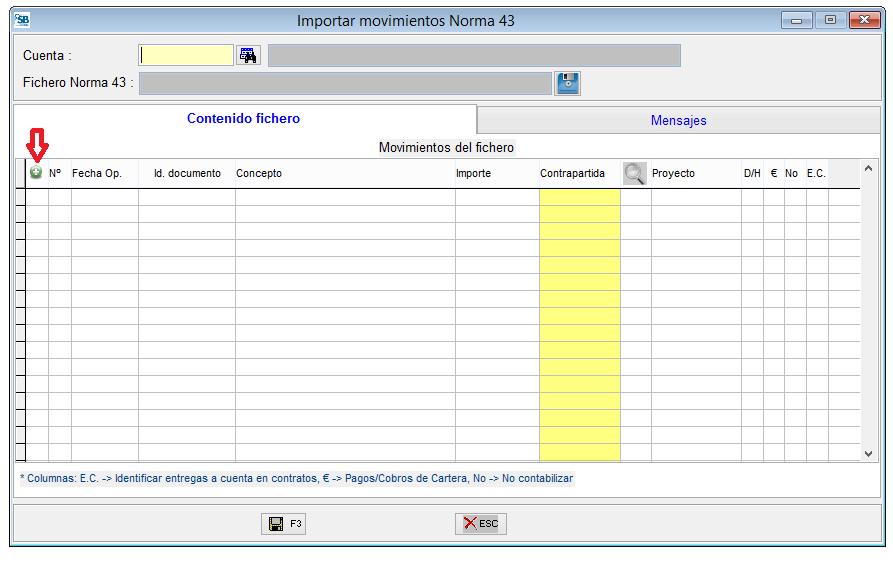Minimize the Importar movimientos window
The image size is (893, 567).
[796, 20]
